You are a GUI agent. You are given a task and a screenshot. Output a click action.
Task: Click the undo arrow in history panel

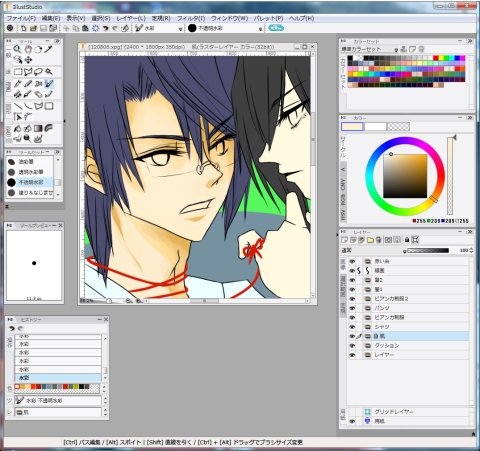pos(12,328)
